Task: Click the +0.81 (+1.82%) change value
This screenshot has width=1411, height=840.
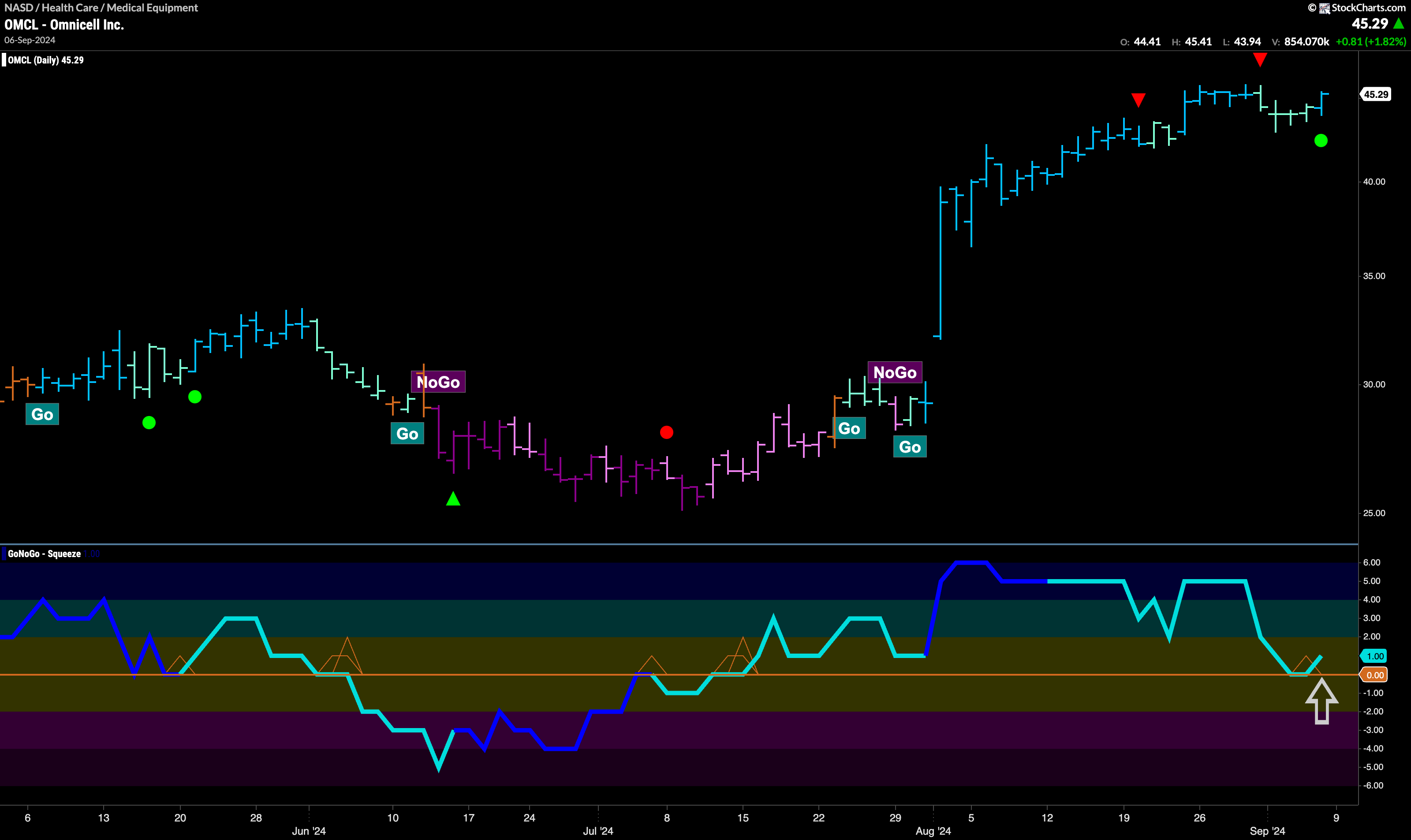Action: tap(1371, 41)
